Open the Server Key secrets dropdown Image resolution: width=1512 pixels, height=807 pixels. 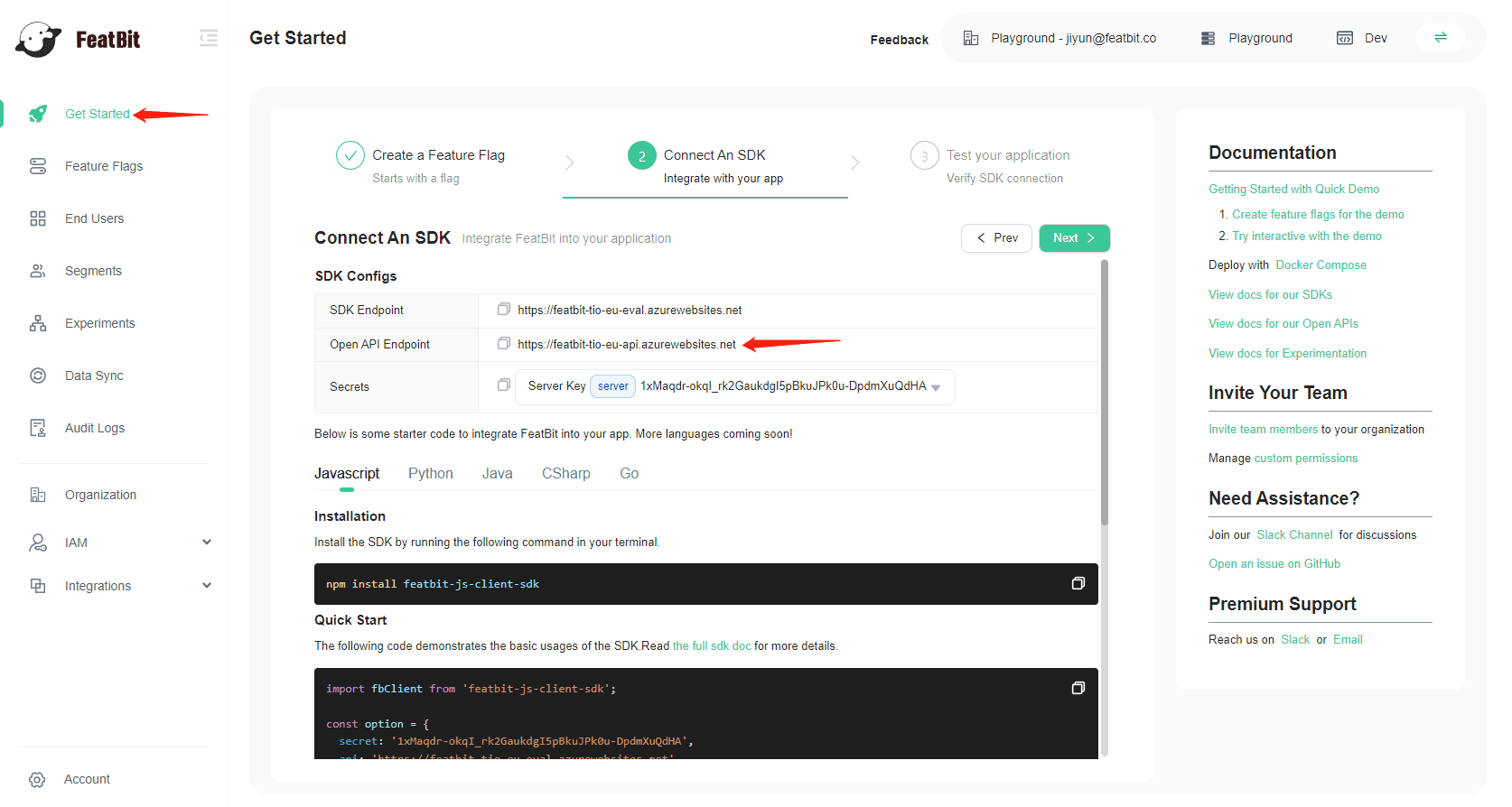pos(936,387)
